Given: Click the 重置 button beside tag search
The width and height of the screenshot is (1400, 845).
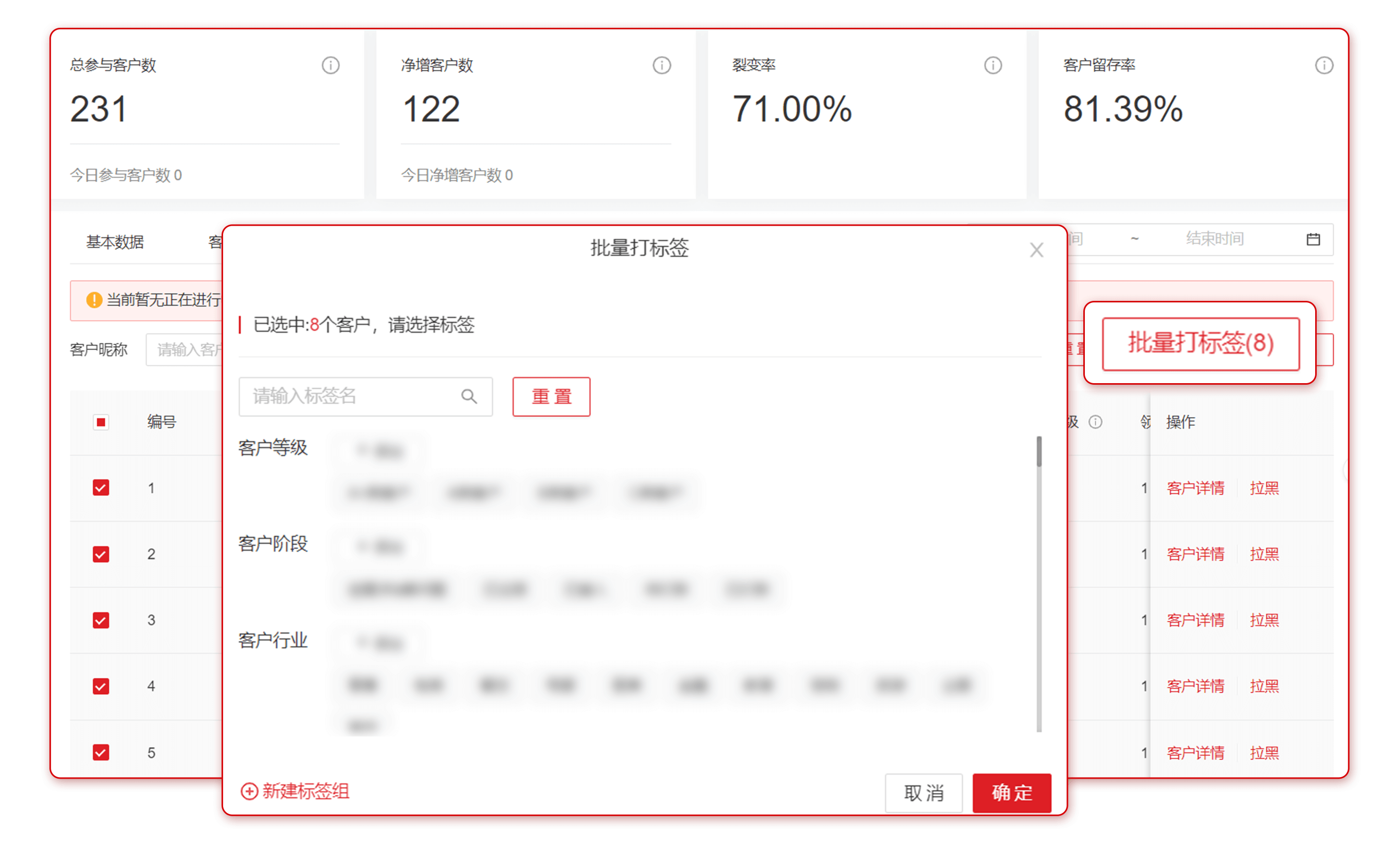Looking at the screenshot, I should click(x=551, y=397).
